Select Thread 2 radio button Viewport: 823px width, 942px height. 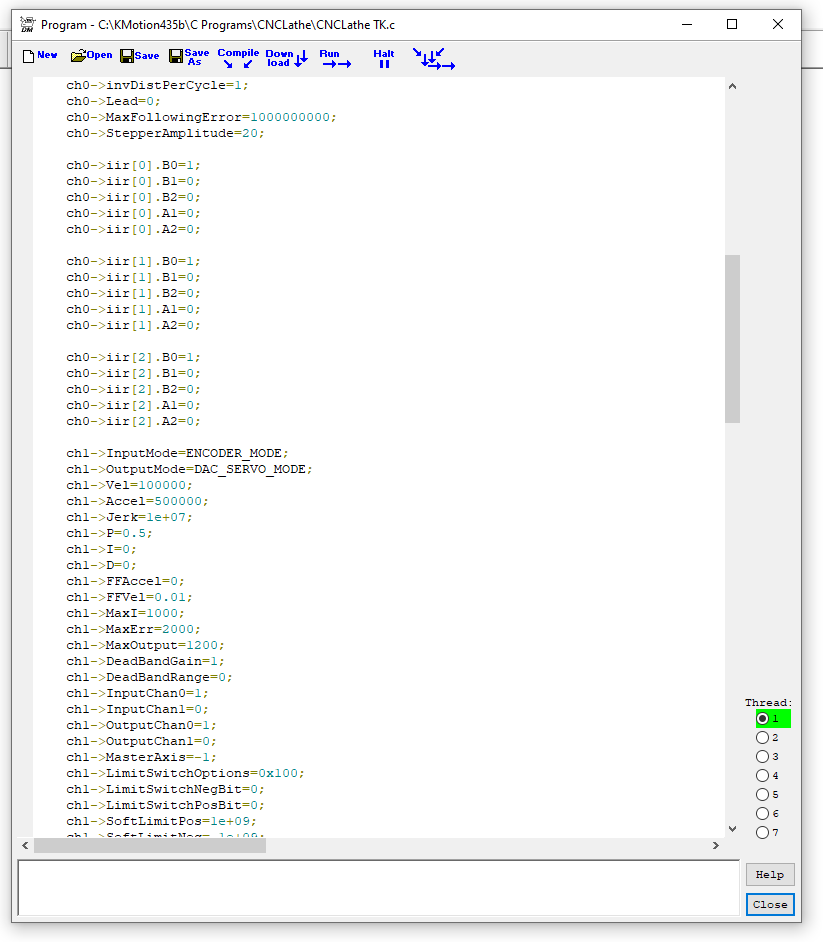763,738
